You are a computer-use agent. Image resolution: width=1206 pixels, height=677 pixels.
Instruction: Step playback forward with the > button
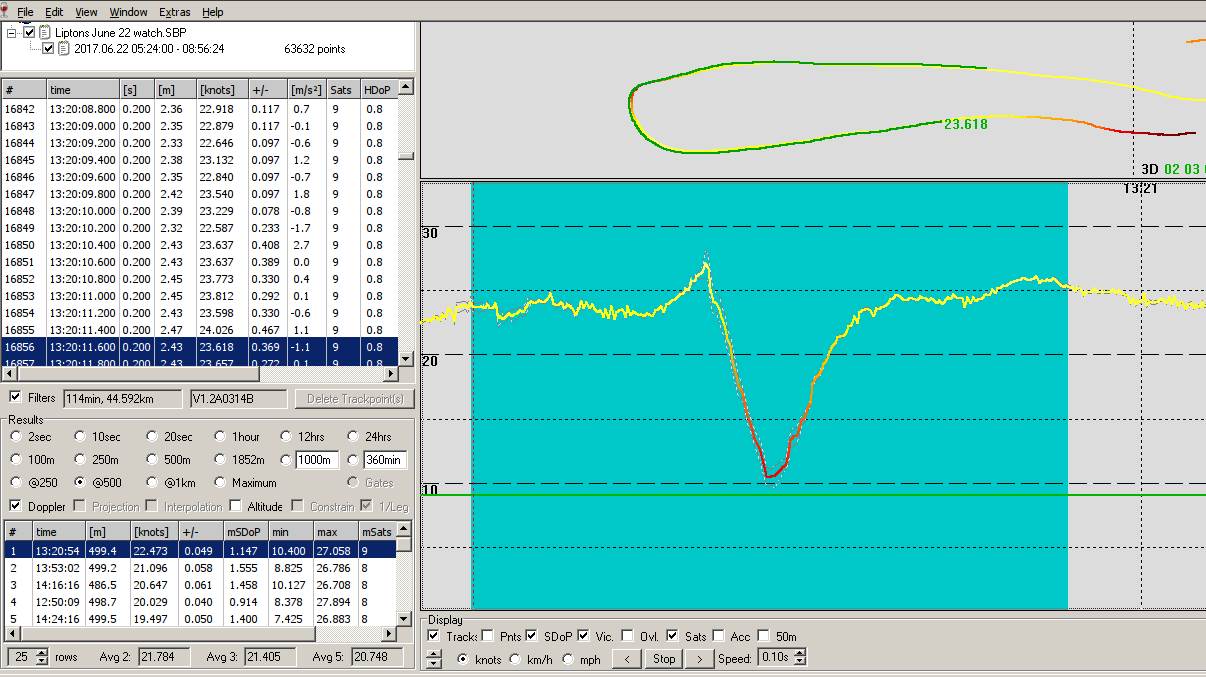point(699,659)
